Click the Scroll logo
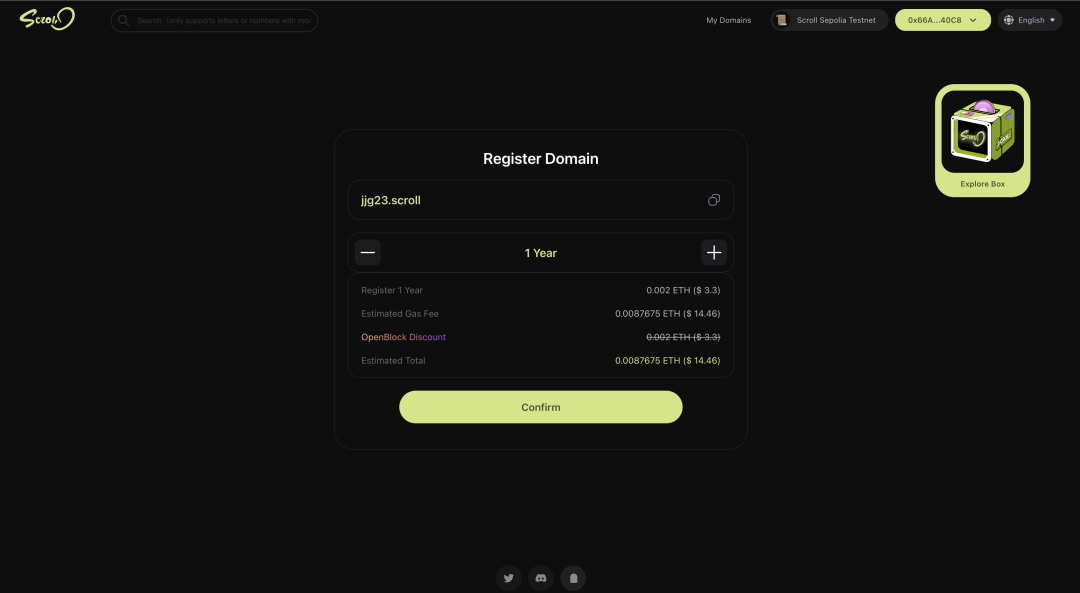 click(x=47, y=19)
